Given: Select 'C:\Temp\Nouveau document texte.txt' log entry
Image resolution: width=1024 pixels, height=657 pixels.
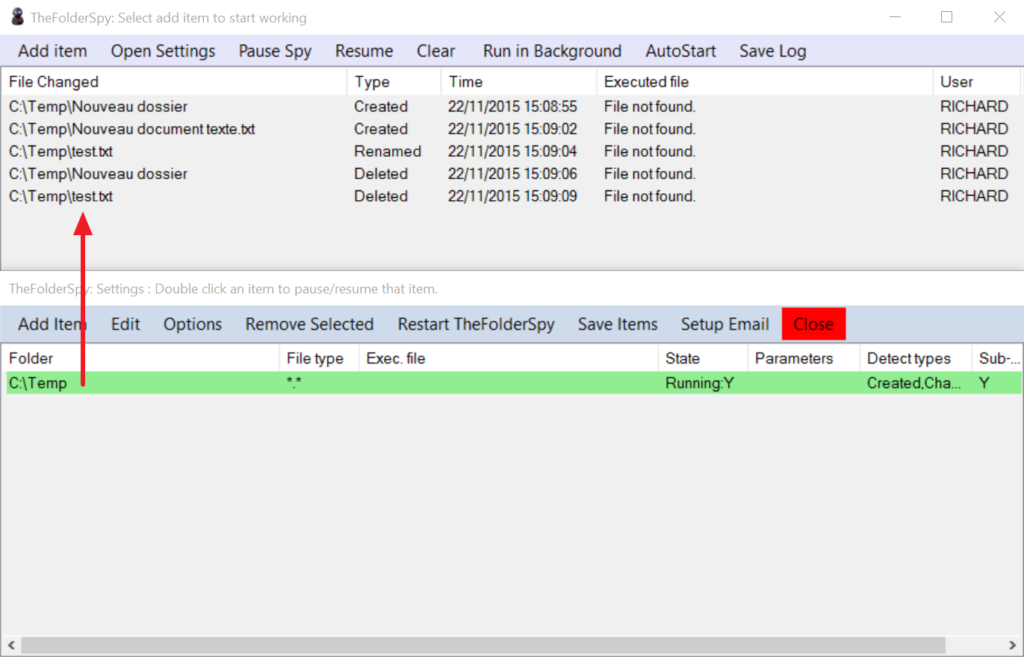Looking at the screenshot, I should coord(511,129).
